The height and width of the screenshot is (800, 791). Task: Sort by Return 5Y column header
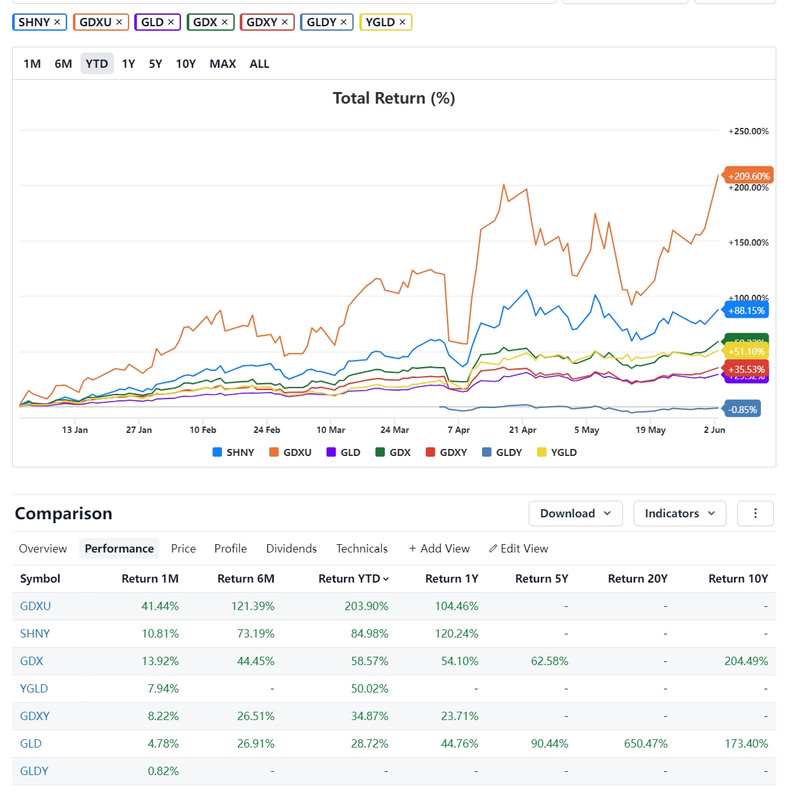[541, 579]
